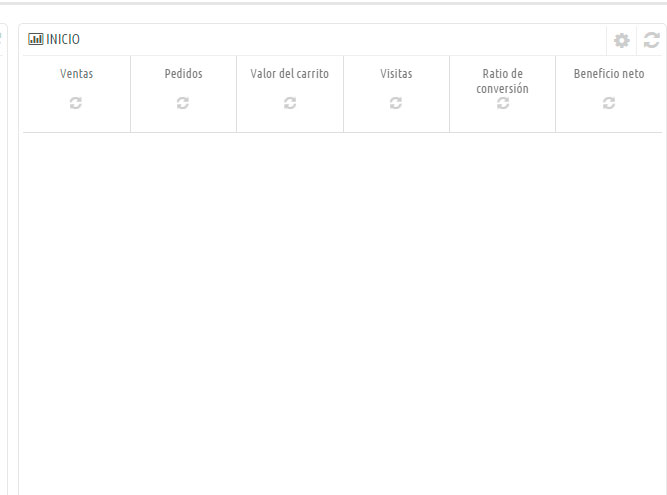Image resolution: width=667 pixels, height=495 pixels.
Task: Choose the Ratio de conversión tab
Action: (503, 81)
